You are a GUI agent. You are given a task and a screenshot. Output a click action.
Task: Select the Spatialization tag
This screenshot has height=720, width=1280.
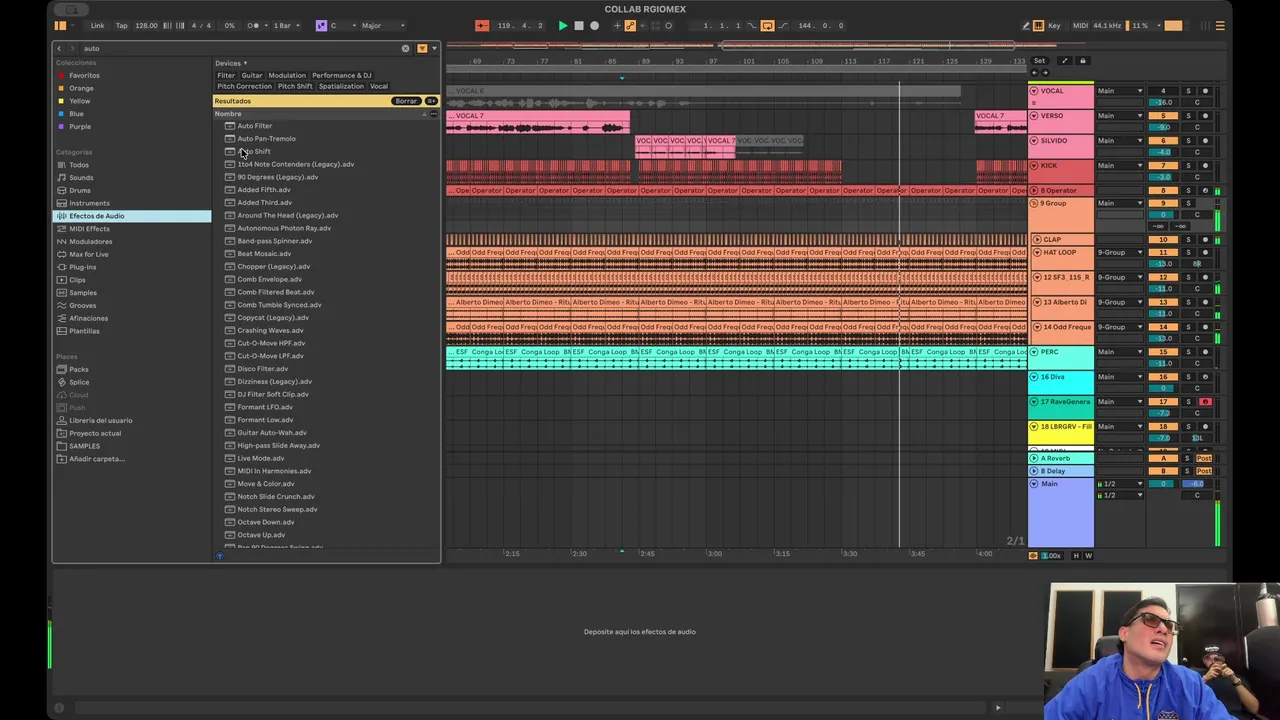[341, 86]
